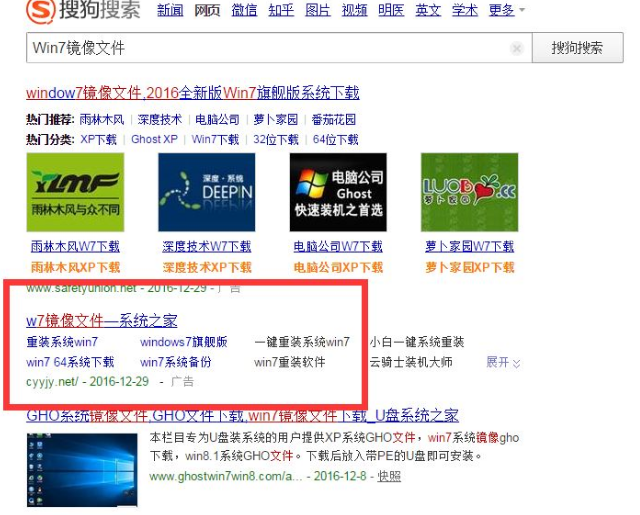Clear the search box with X icon
The image size is (640, 515).
(x=516, y=48)
